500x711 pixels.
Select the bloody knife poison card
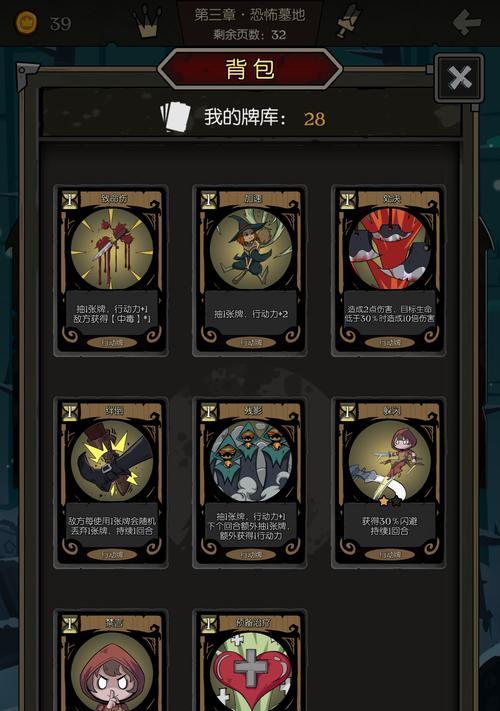(111, 271)
